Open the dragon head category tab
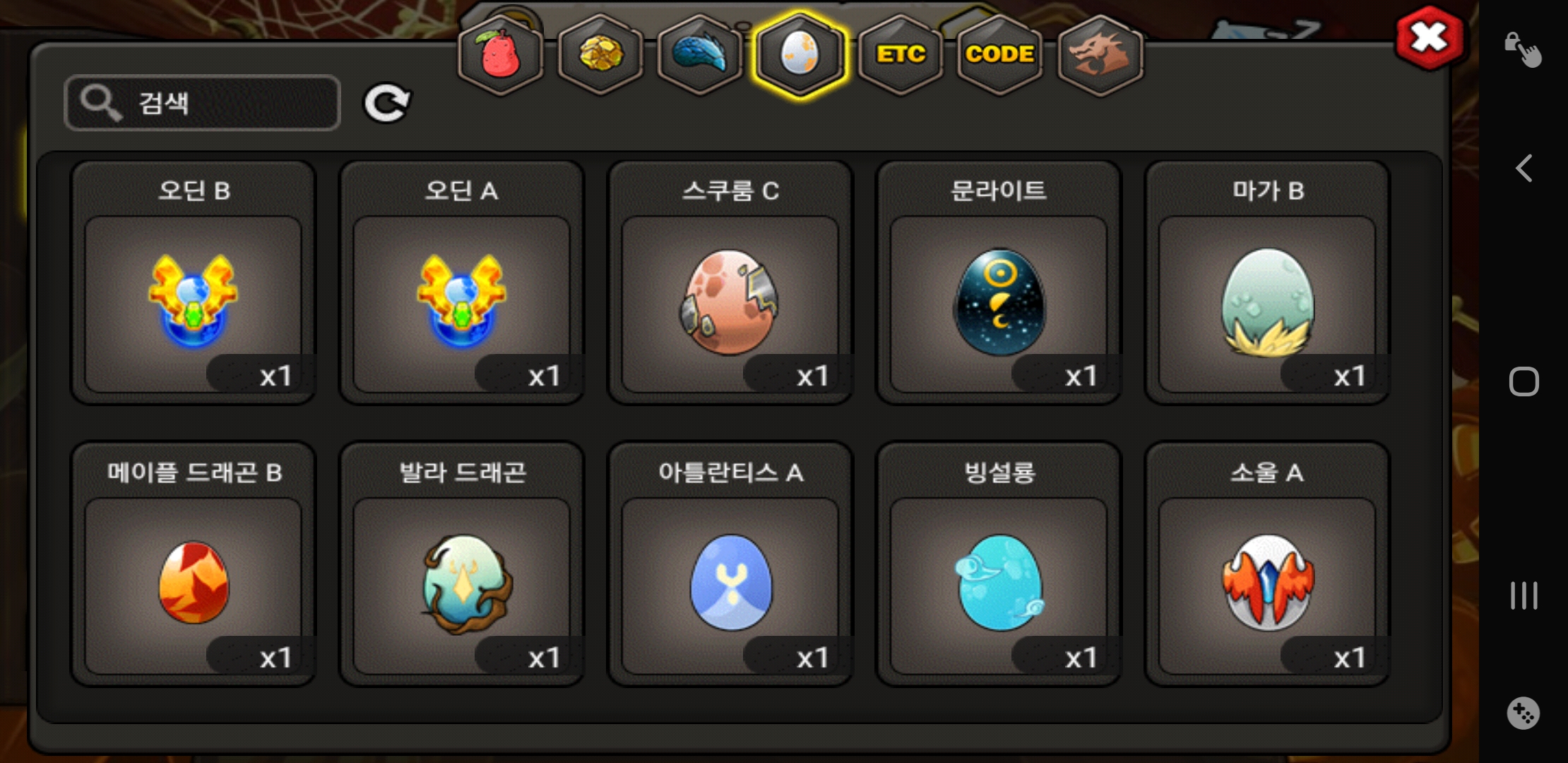The width and height of the screenshot is (1568, 763). [x=1100, y=55]
